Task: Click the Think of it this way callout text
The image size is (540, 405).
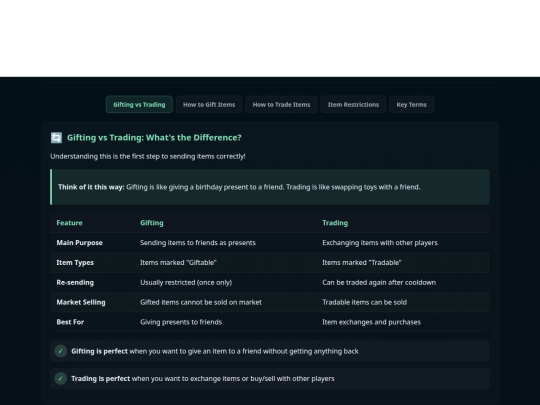Action: 239,187
